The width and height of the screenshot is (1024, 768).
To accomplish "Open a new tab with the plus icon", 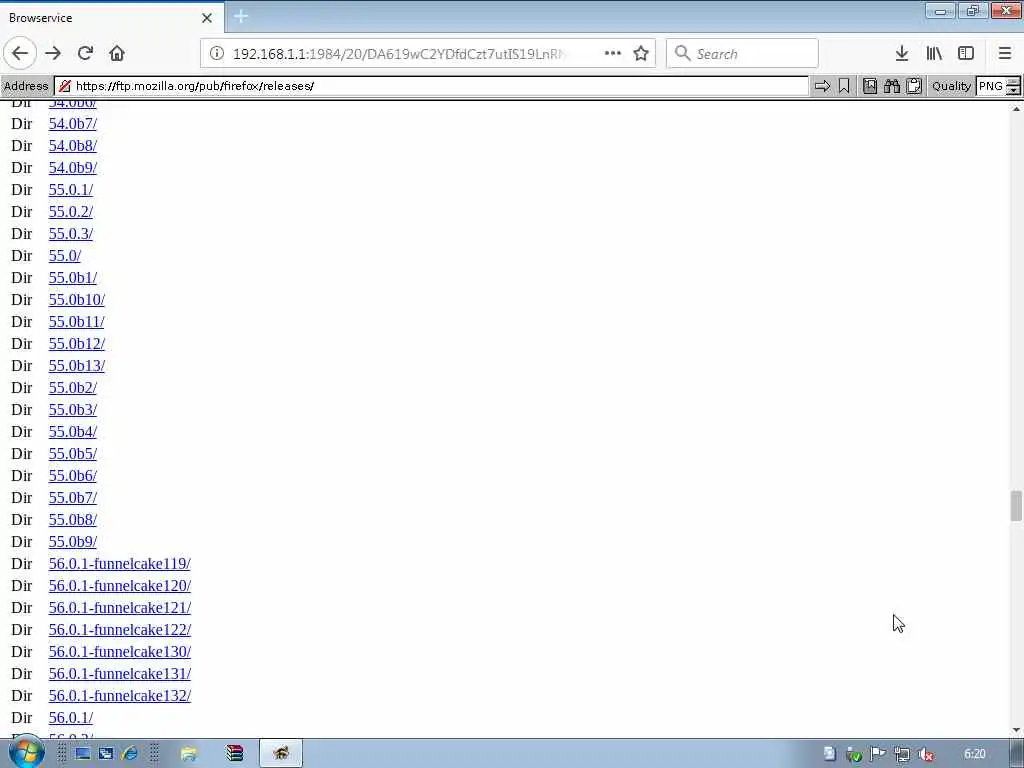I will (x=241, y=17).
